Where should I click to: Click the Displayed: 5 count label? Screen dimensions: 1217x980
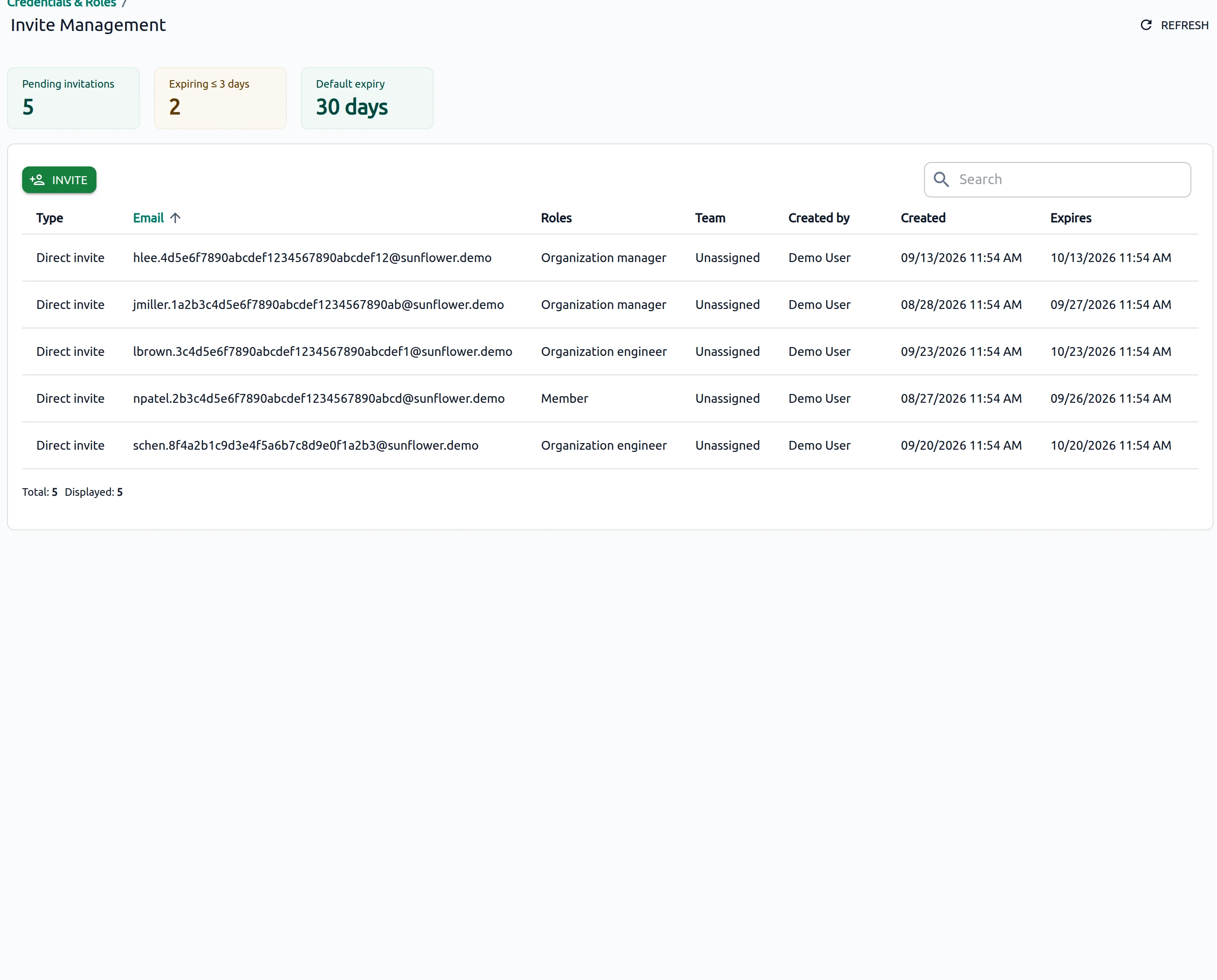(94, 492)
